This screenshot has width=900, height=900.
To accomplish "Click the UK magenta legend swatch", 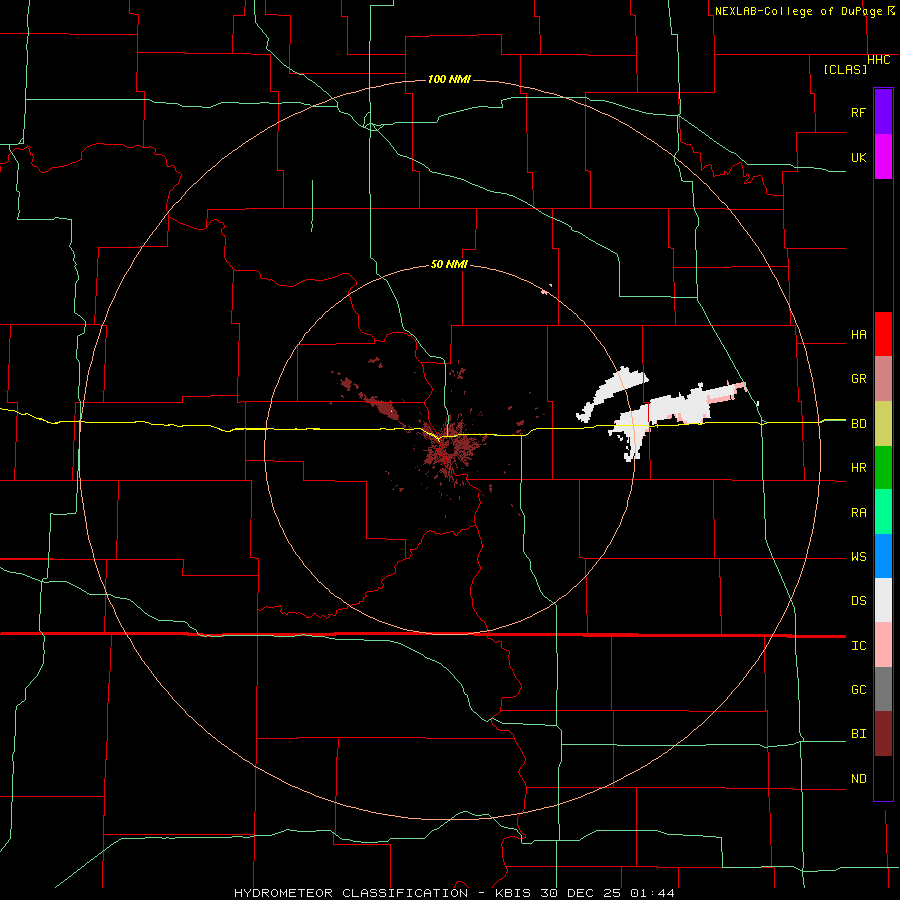I will coord(883,157).
